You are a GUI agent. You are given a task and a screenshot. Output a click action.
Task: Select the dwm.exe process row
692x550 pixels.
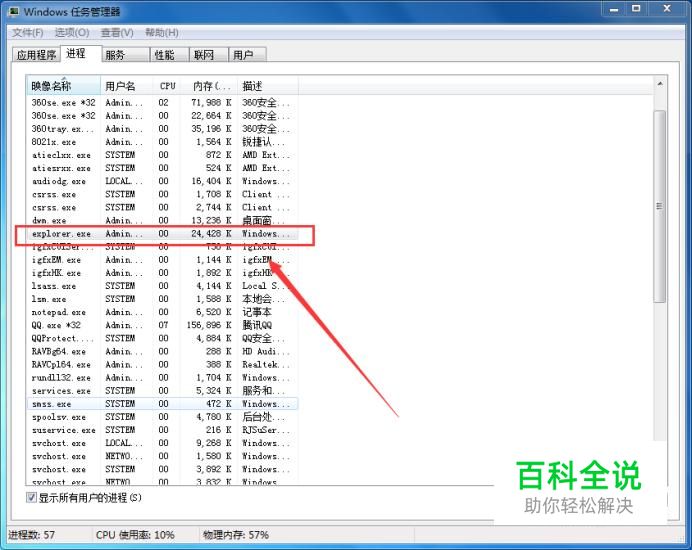pos(162,220)
